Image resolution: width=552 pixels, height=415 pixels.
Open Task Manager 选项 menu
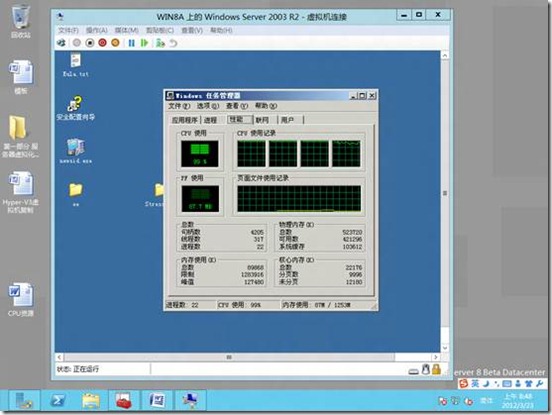[208, 106]
